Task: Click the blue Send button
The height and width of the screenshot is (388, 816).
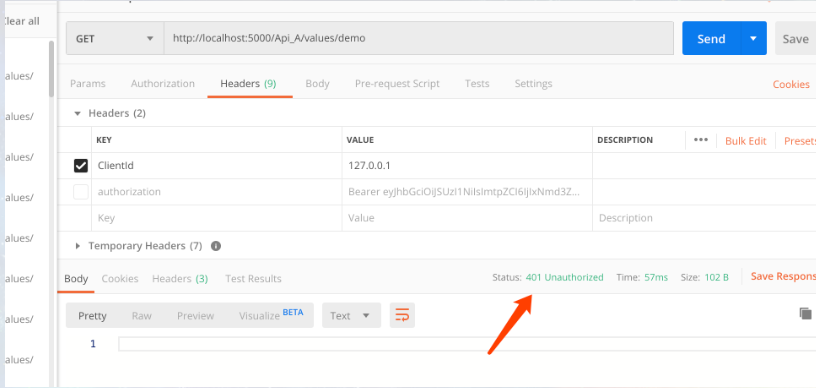Action: pyautogui.click(x=711, y=38)
